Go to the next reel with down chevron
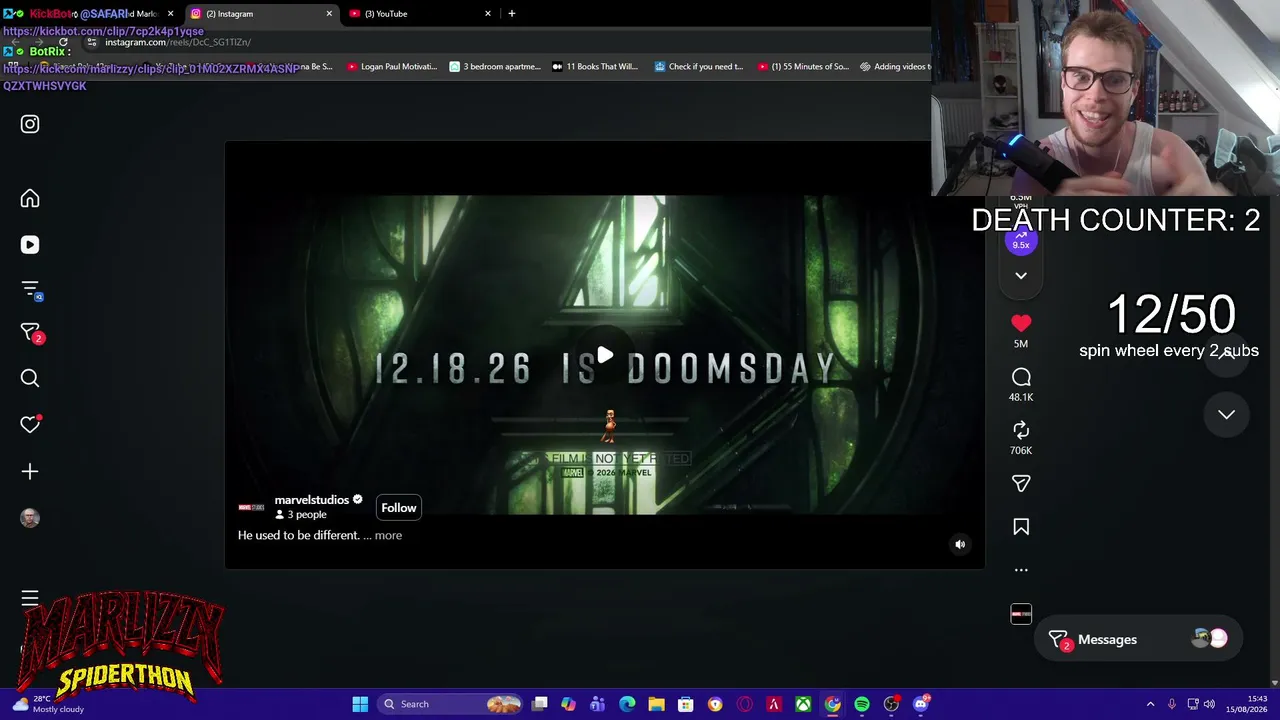Image resolution: width=1280 pixels, height=720 pixels. coord(1226,414)
